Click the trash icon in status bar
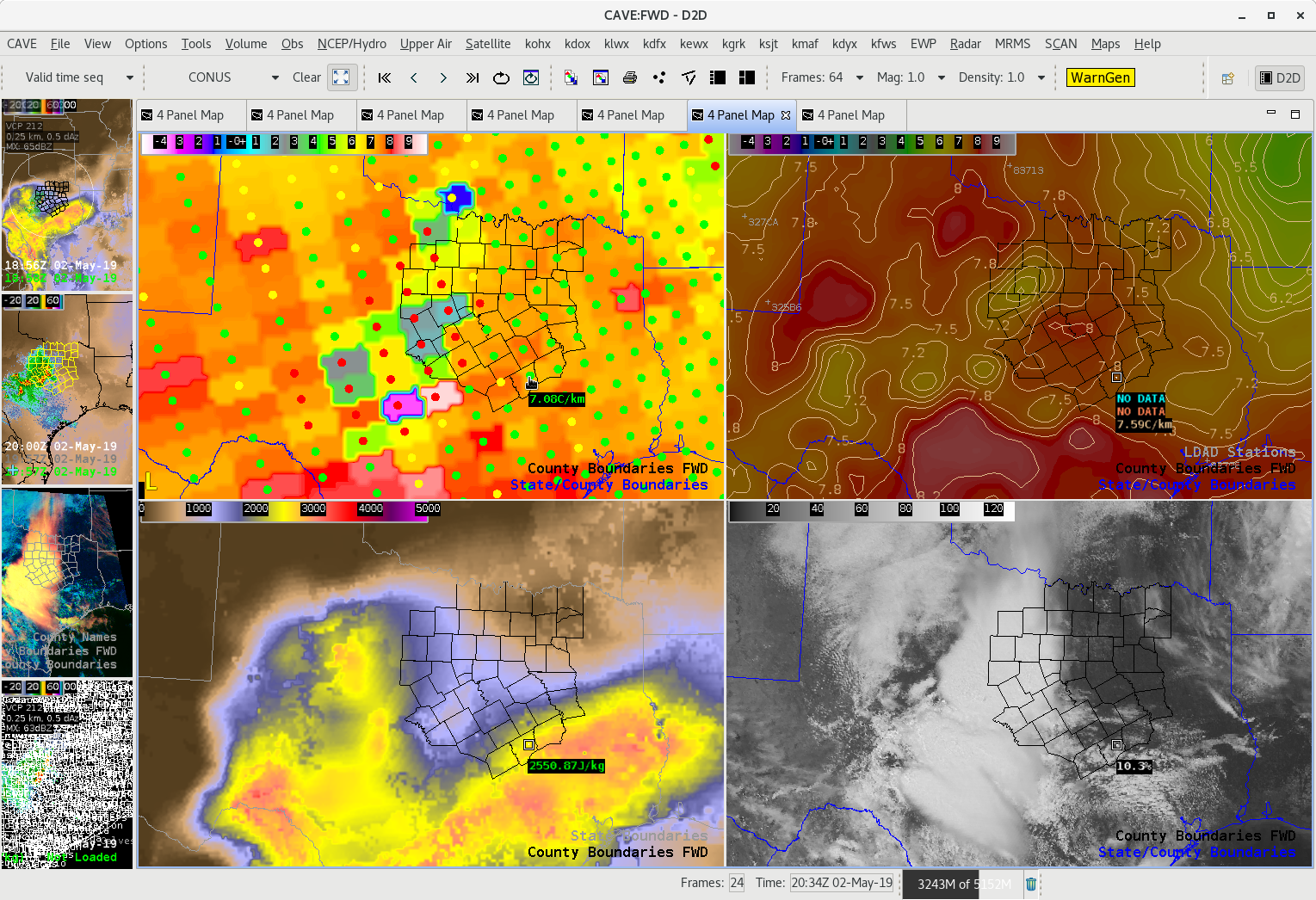The width and height of the screenshot is (1316, 900). pyautogui.click(x=1031, y=884)
